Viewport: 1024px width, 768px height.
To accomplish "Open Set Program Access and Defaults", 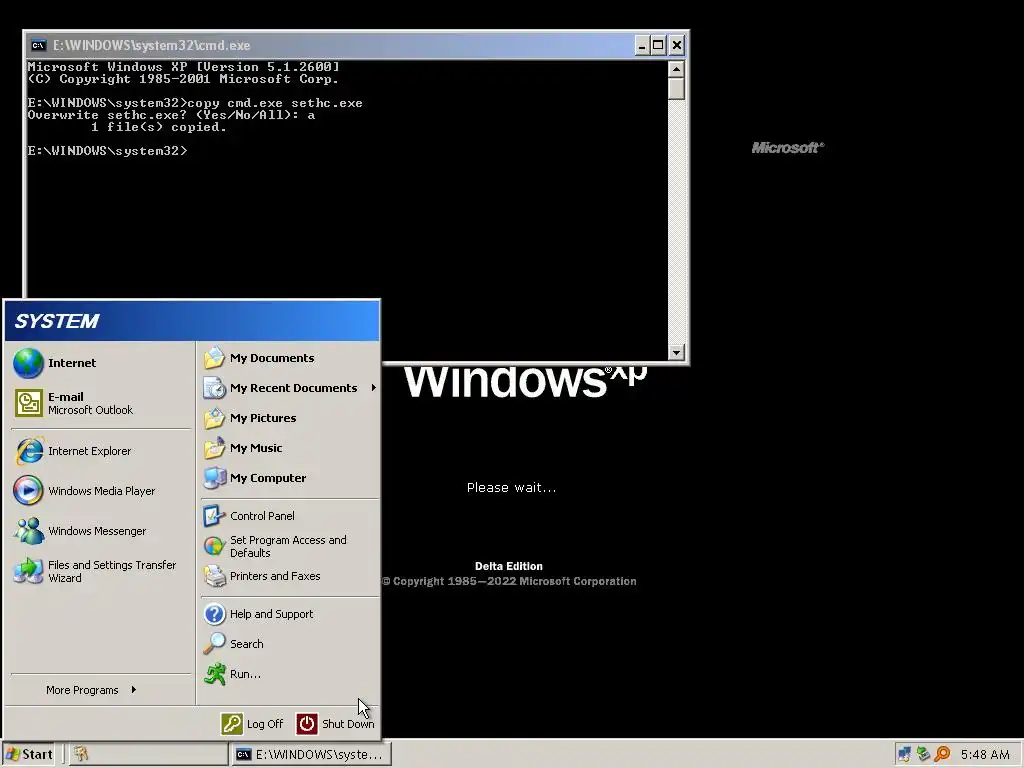I will (290, 546).
